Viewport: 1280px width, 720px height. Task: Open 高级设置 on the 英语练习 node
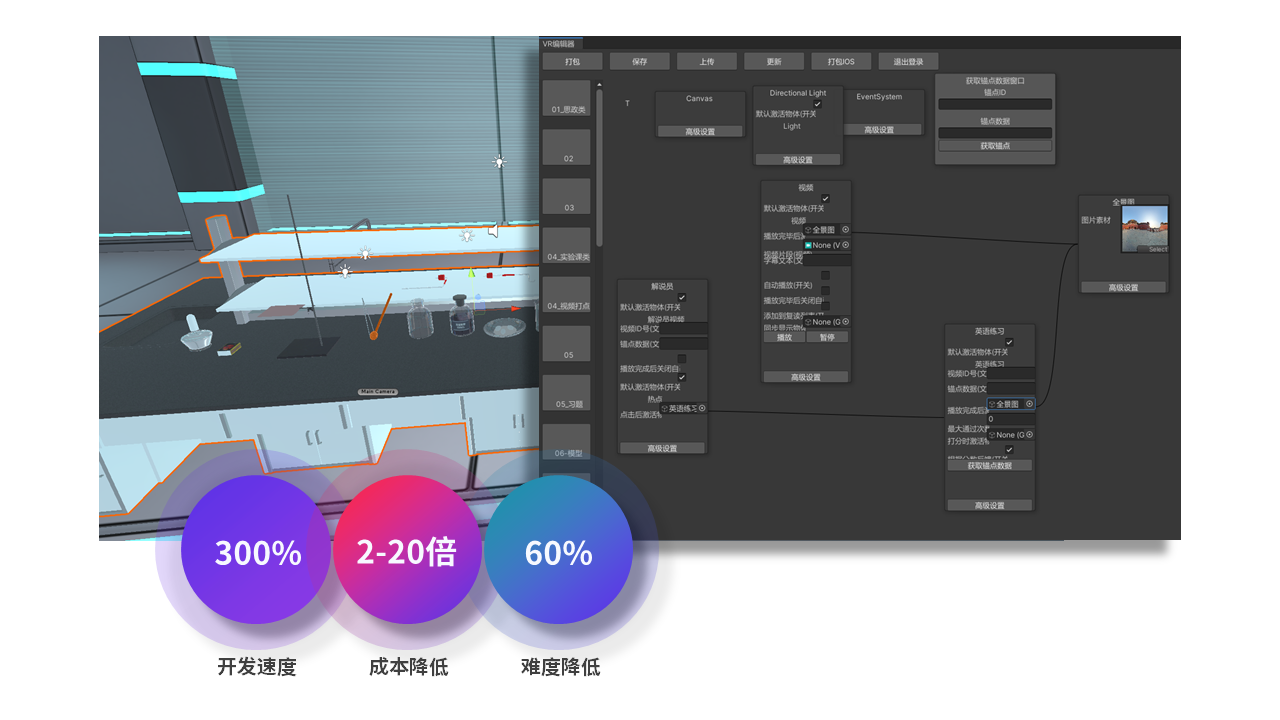[x=989, y=505]
